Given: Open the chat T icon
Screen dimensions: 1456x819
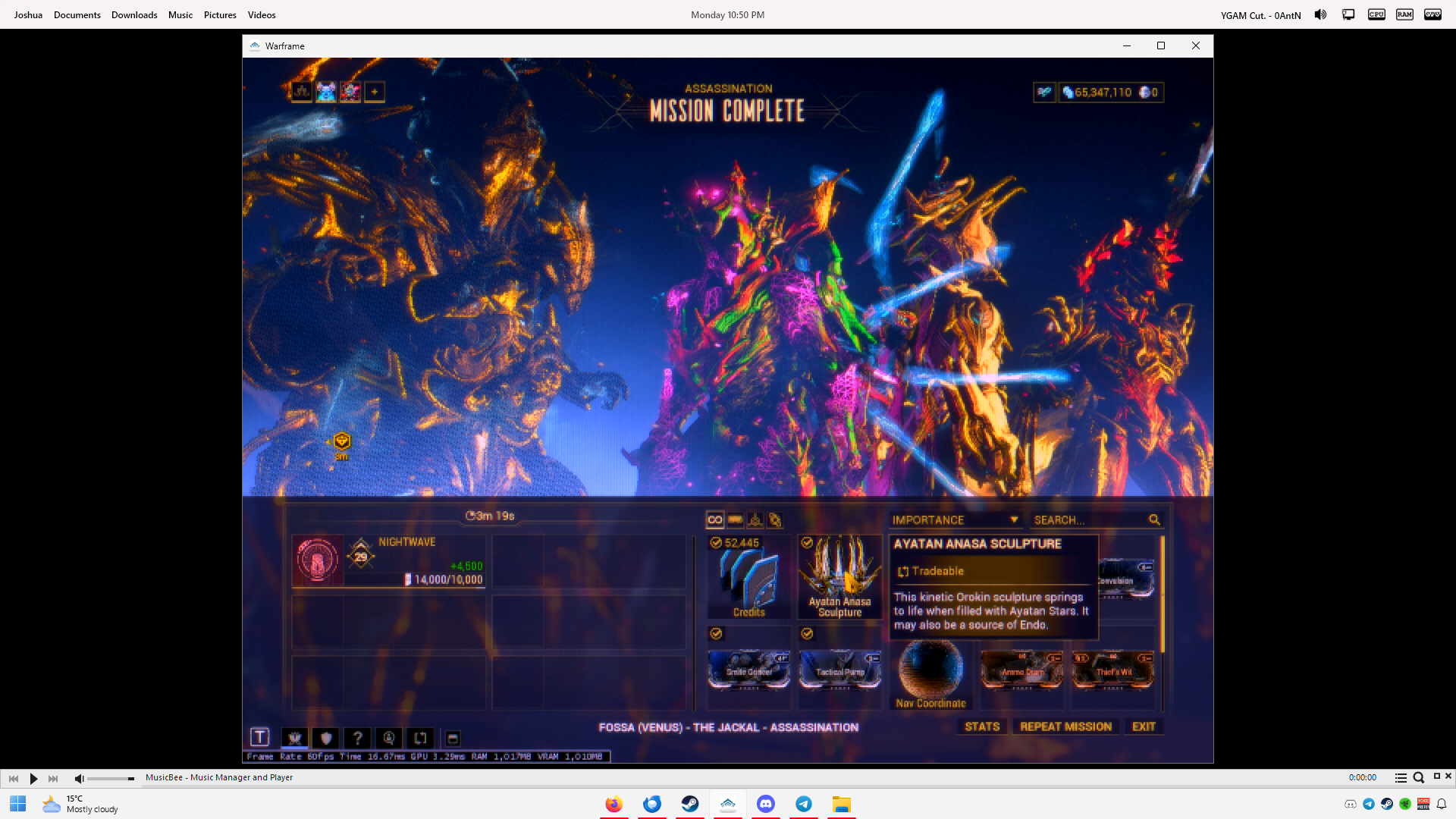Looking at the screenshot, I should click(259, 737).
